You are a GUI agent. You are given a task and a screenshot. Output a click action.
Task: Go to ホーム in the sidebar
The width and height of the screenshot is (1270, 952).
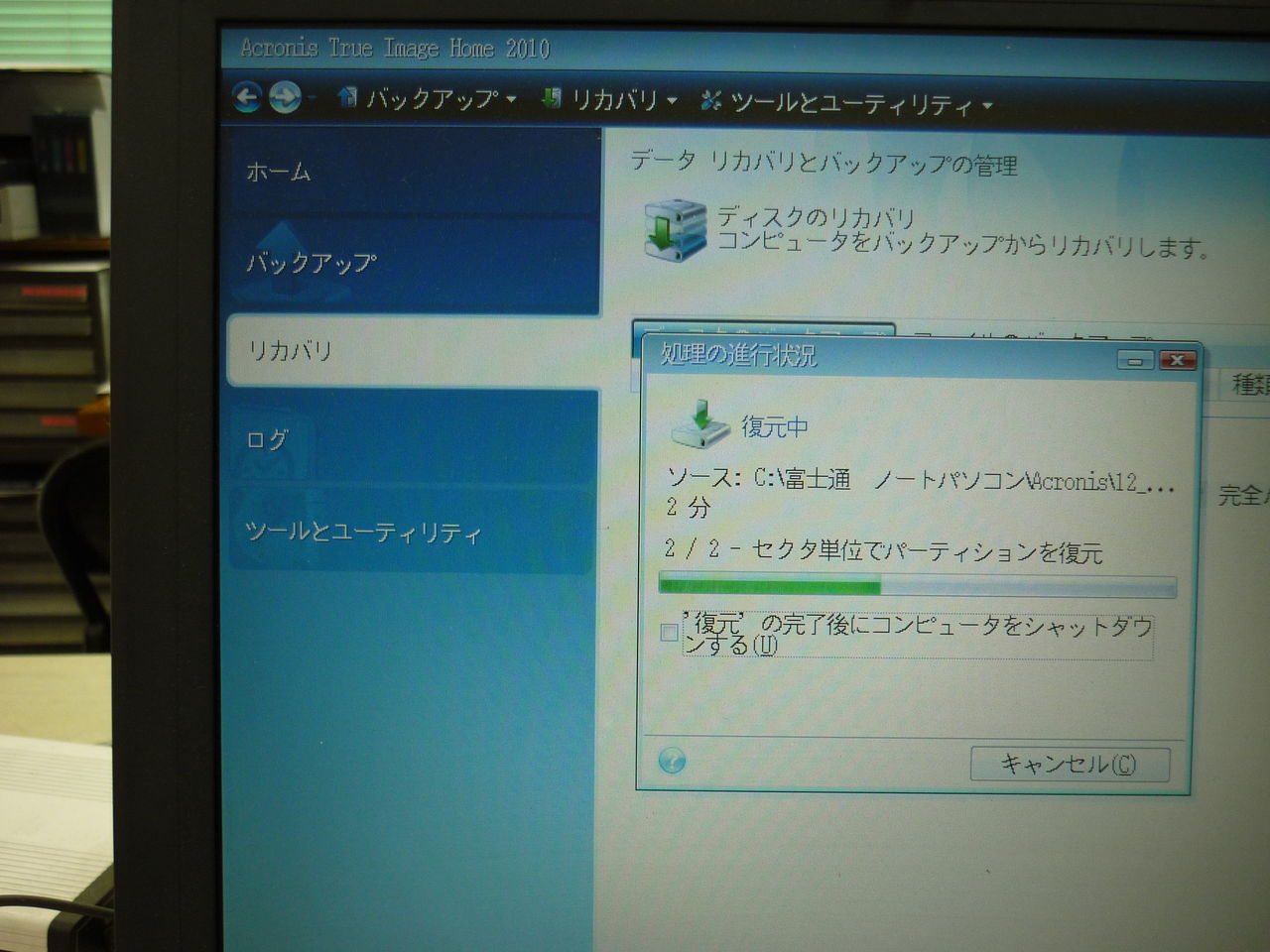413,172
